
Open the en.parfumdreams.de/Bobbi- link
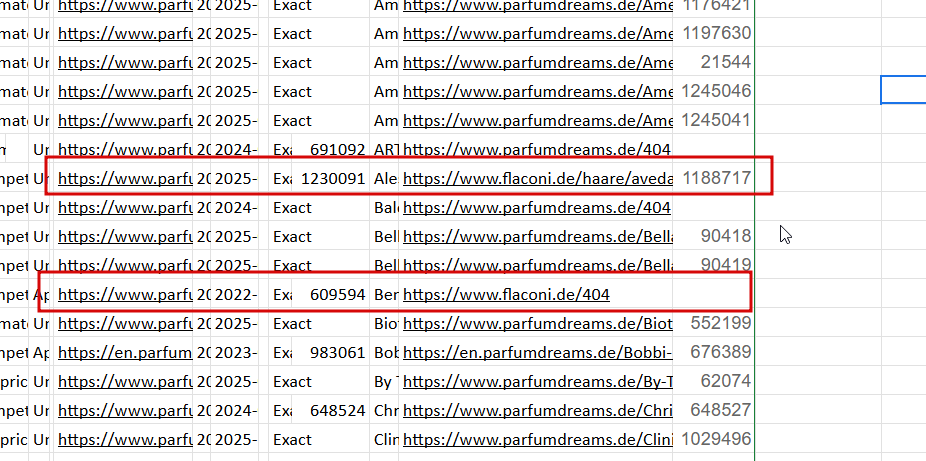pyautogui.click(x=537, y=352)
